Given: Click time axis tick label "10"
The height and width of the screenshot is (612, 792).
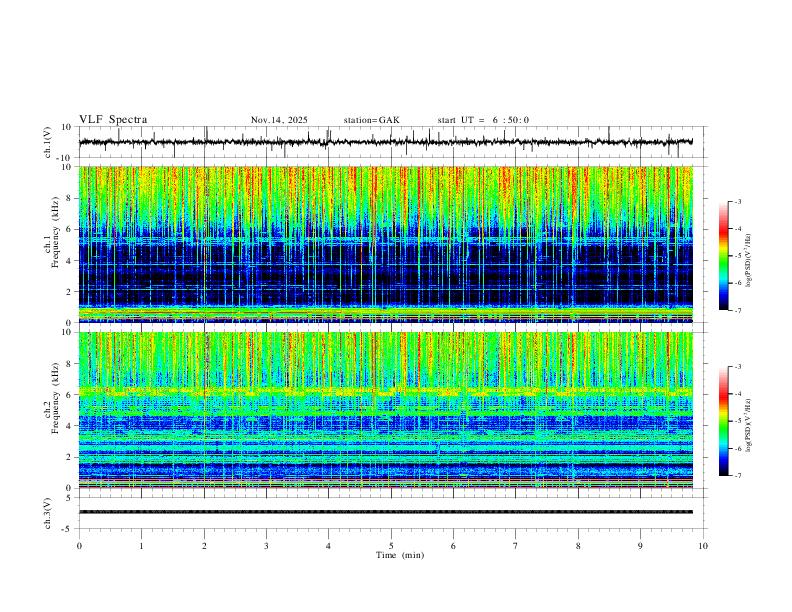Looking at the screenshot, I should [703, 546].
